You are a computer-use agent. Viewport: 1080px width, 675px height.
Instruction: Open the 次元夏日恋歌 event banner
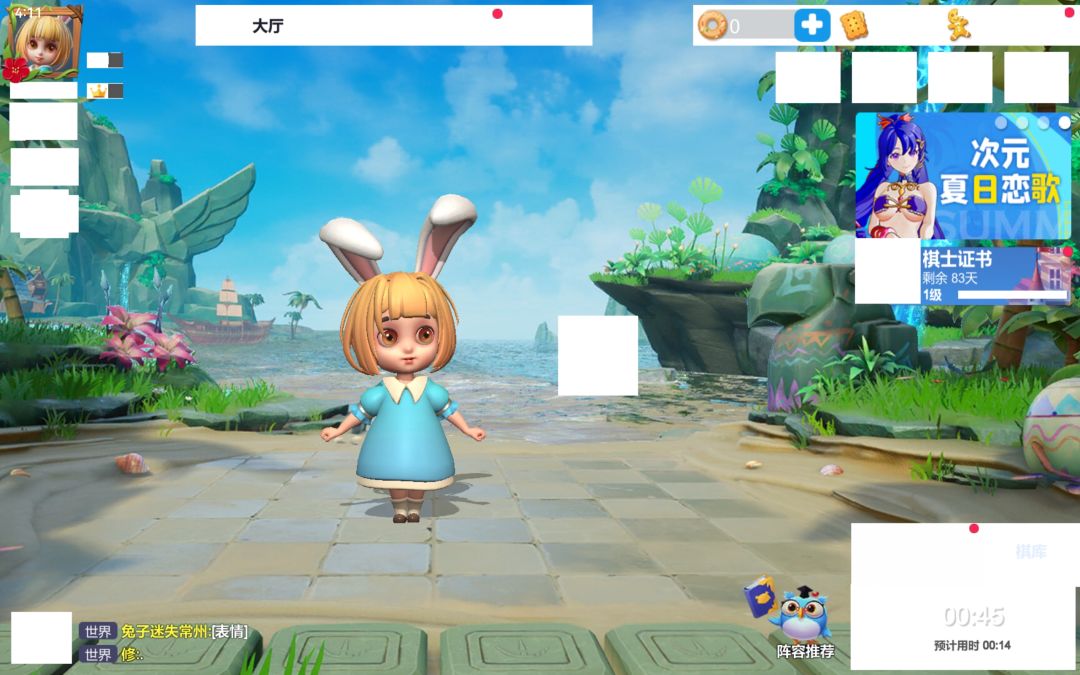click(963, 176)
